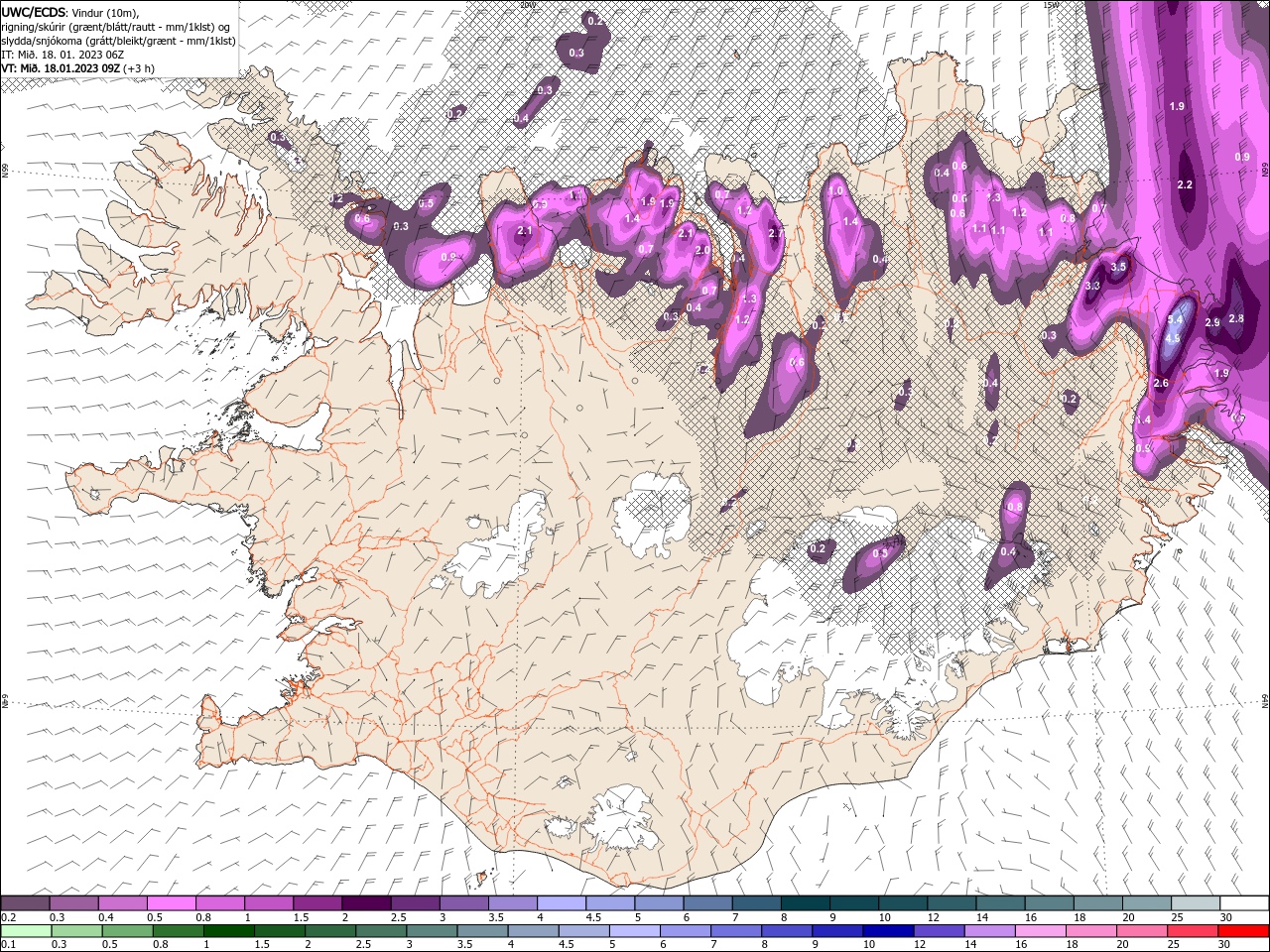Click the initial time line 'IT: Mið. 18. 01. 2023 06Z'
1270x952 pixels.
coord(63,55)
